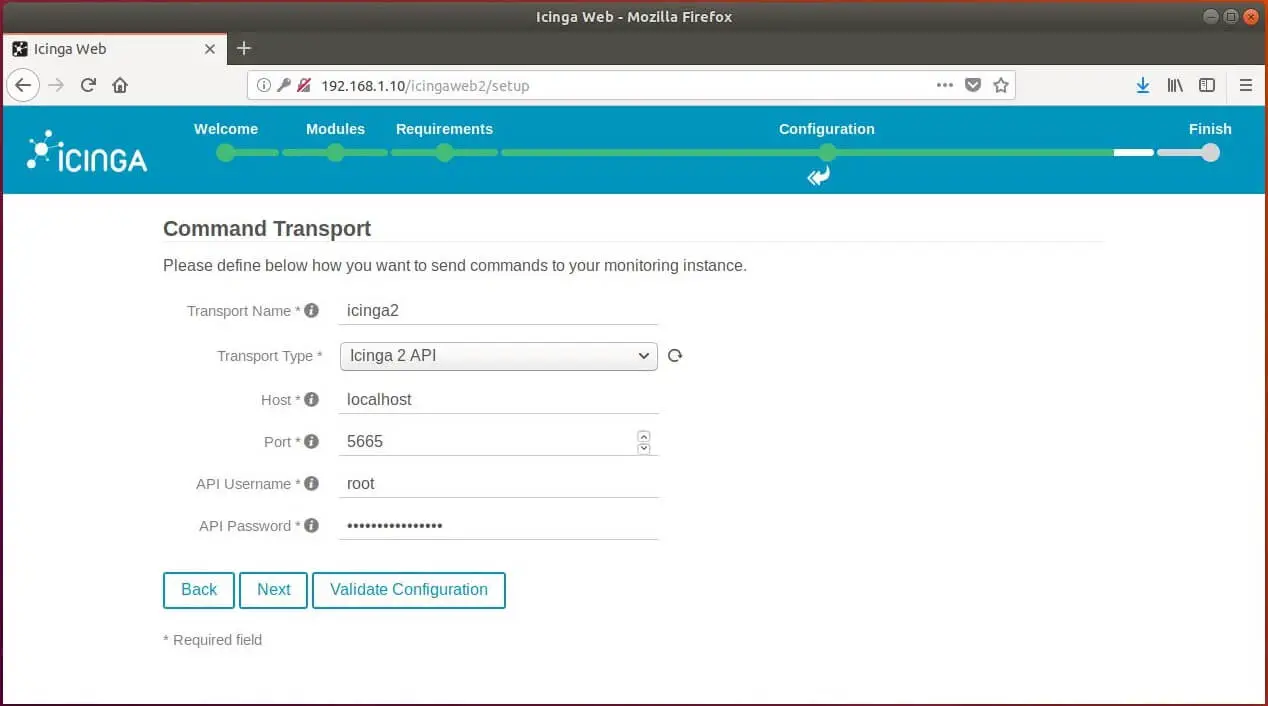Click the API Password info icon
The width and height of the screenshot is (1268, 706).
[311, 525]
